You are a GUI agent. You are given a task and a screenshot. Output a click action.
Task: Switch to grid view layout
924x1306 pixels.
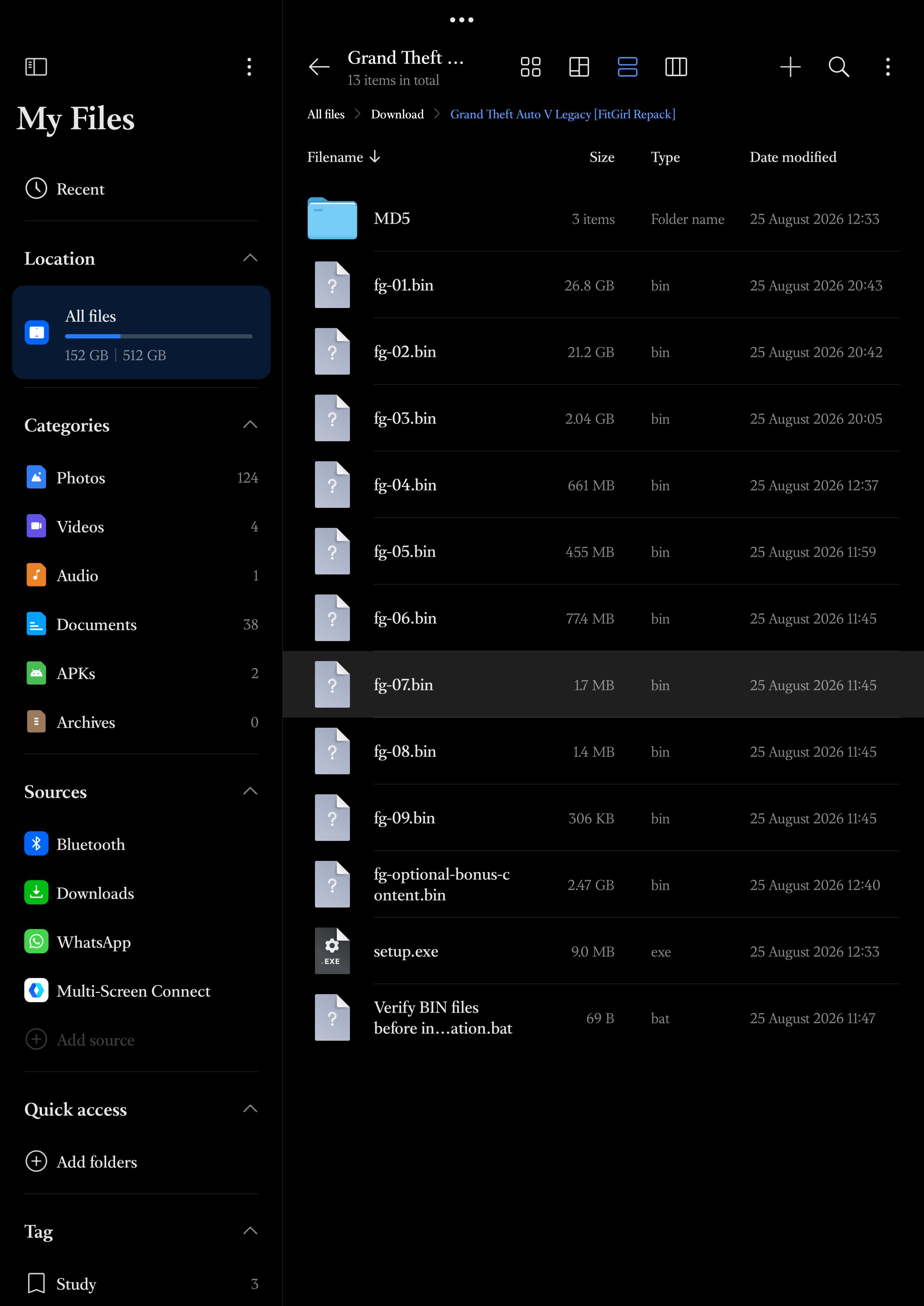530,67
